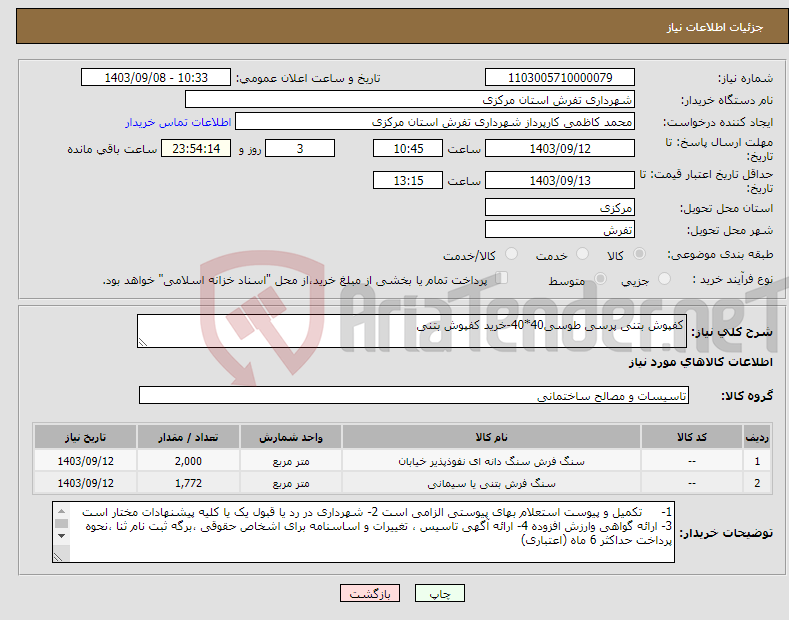Select the کالا/خدمت radio button
This screenshot has width=789, height=620.
[x=511, y=254]
